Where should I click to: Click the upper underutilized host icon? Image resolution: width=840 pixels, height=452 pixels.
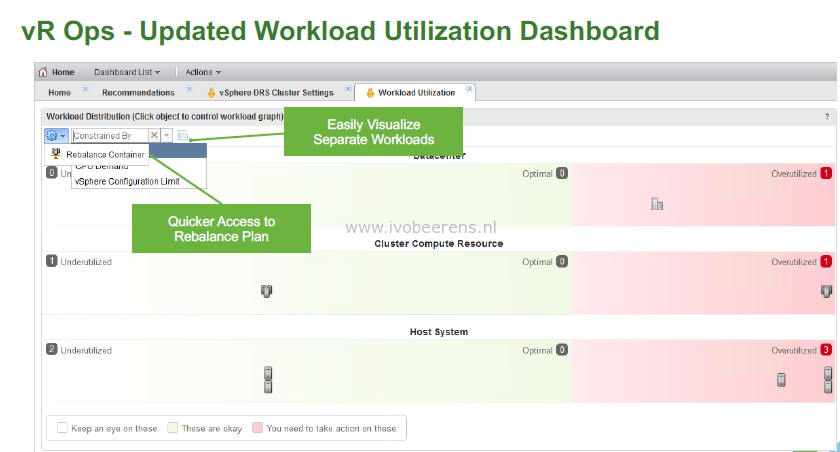pyautogui.click(x=268, y=373)
